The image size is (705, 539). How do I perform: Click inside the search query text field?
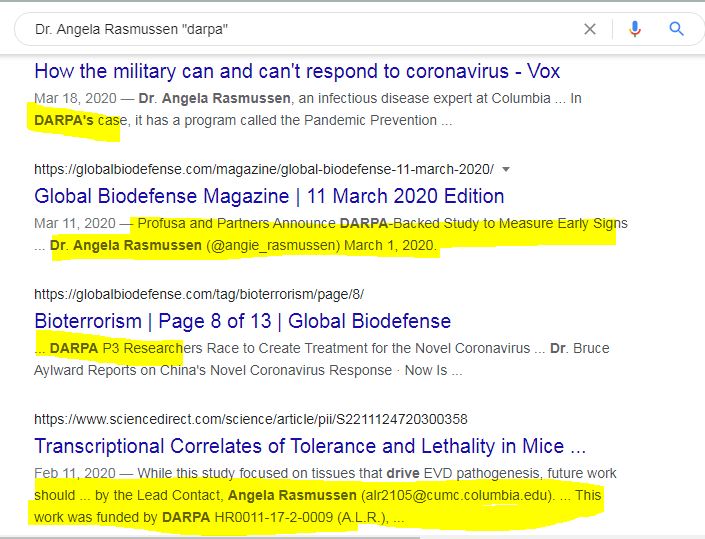tap(300, 29)
